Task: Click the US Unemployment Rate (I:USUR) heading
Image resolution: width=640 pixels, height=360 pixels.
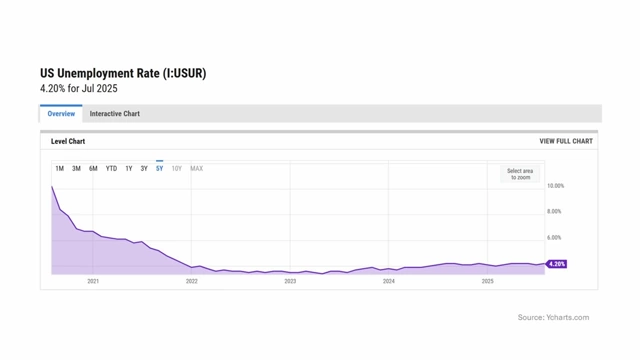Action: point(123,73)
